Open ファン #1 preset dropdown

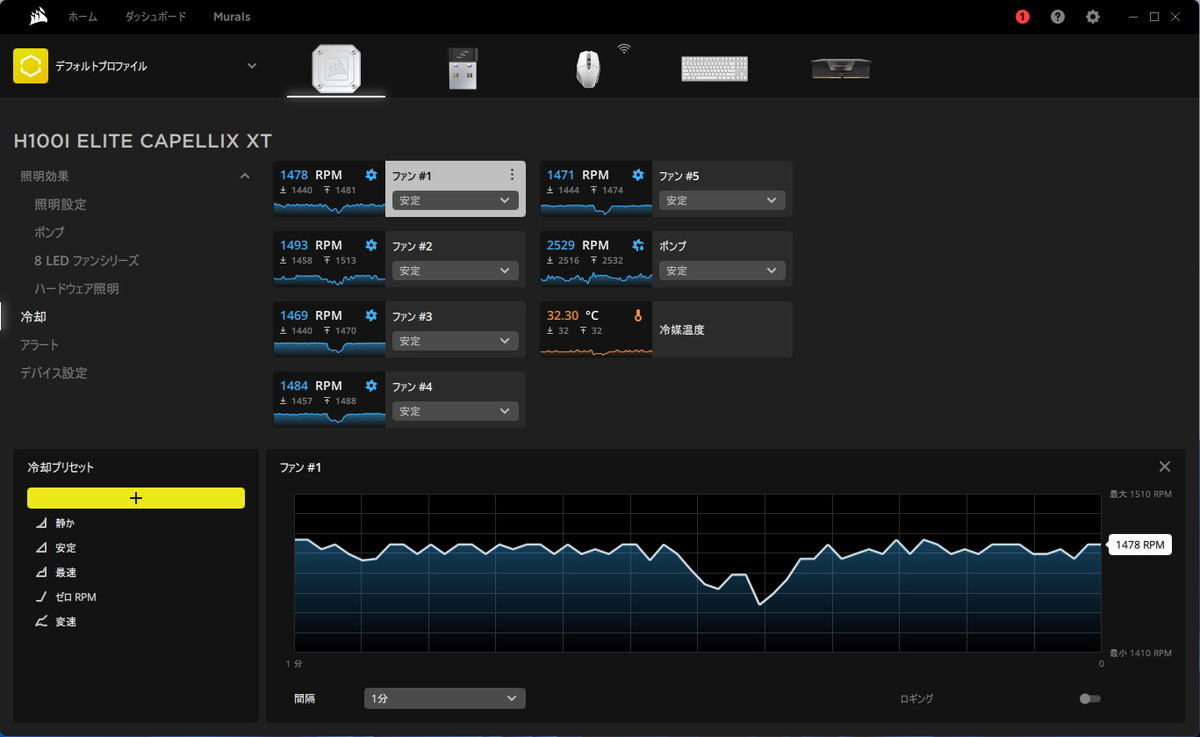click(x=455, y=200)
